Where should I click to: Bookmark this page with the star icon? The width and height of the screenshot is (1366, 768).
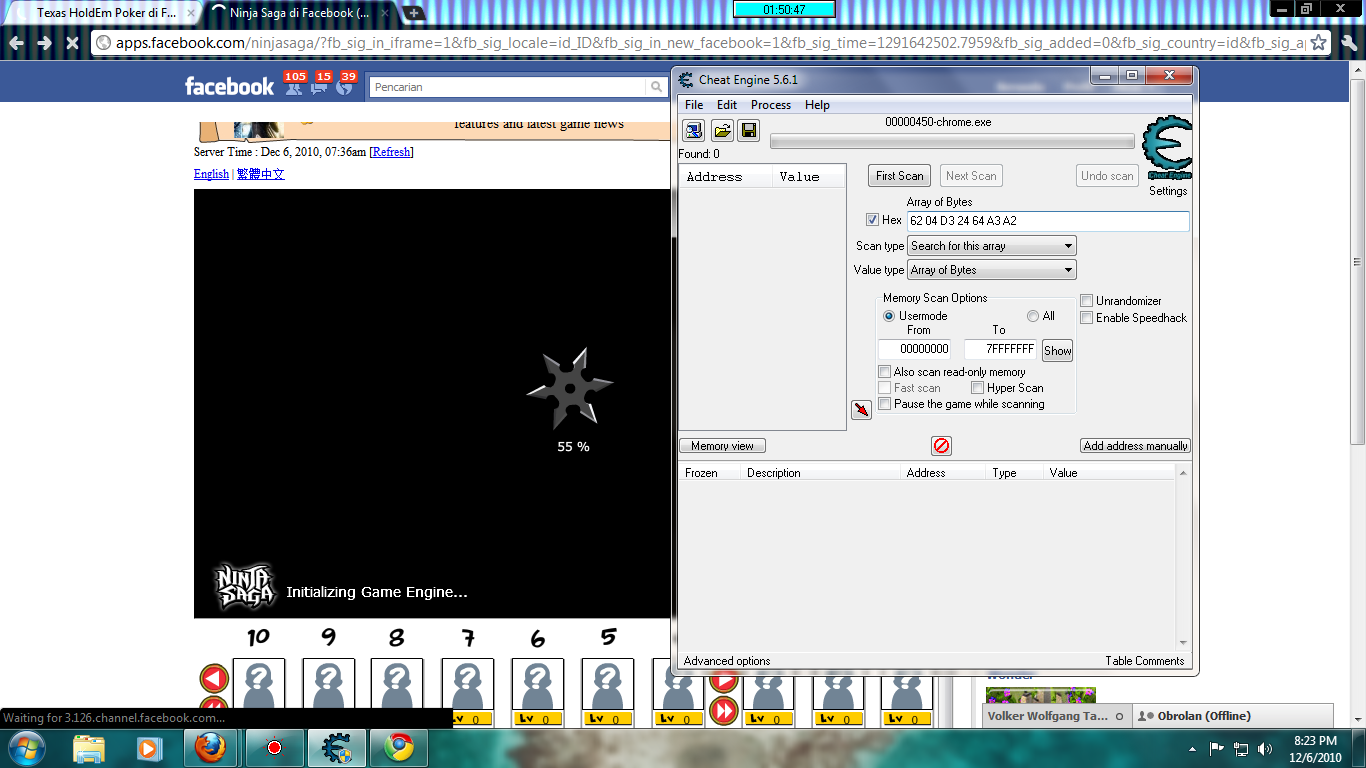[x=1319, y=43]
